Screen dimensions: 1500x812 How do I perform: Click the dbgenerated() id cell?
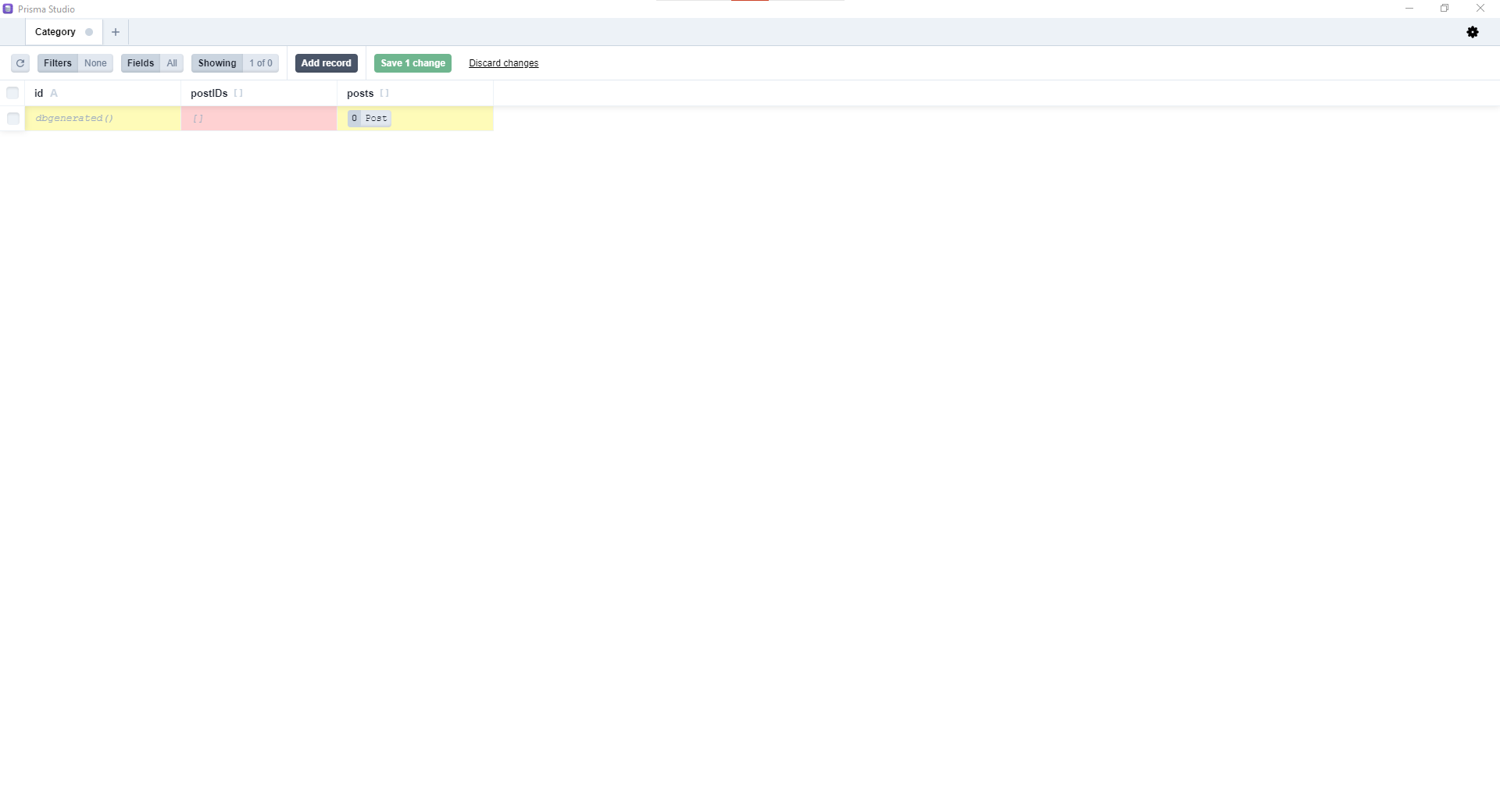click(x=73, y=119)
